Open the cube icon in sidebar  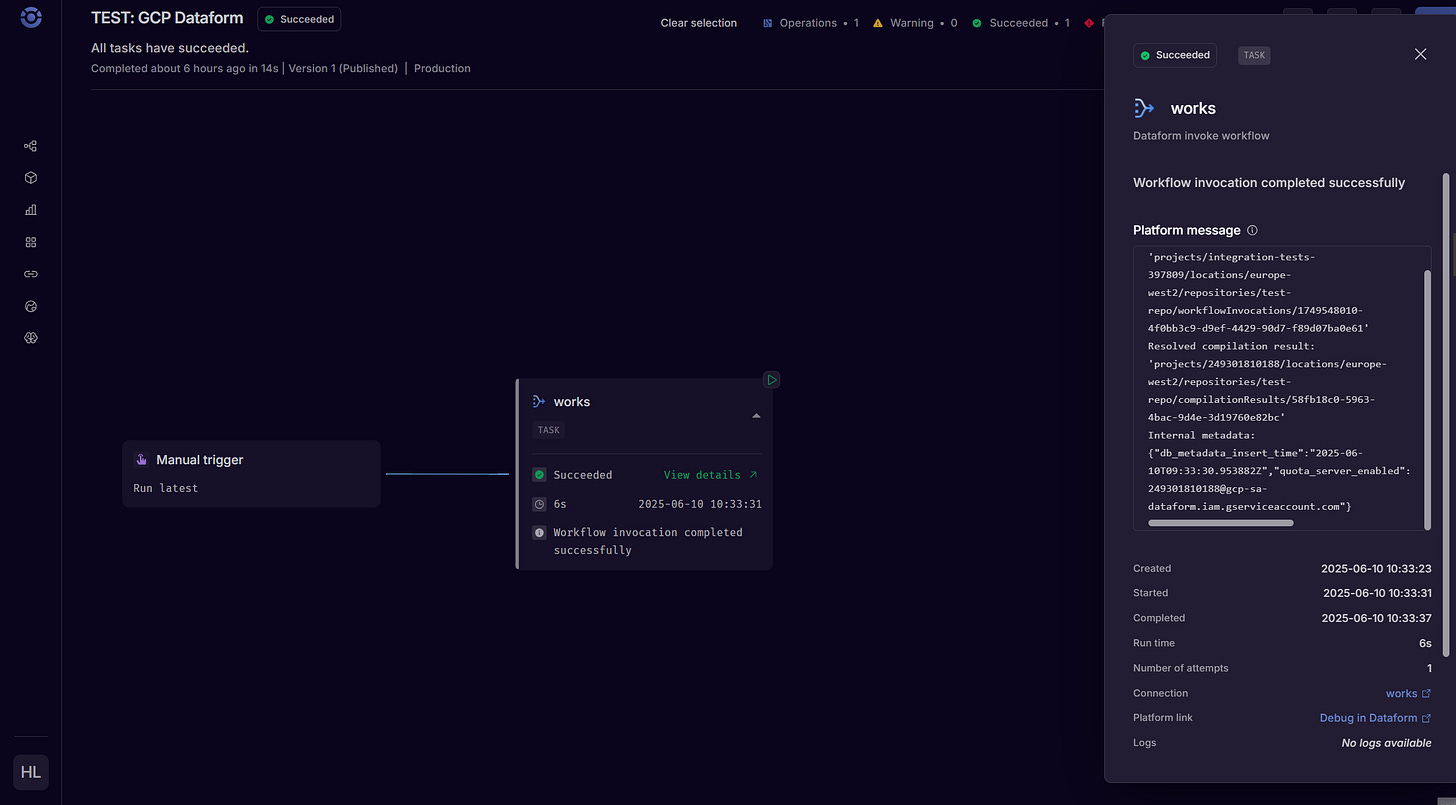(x=31, y=178)
